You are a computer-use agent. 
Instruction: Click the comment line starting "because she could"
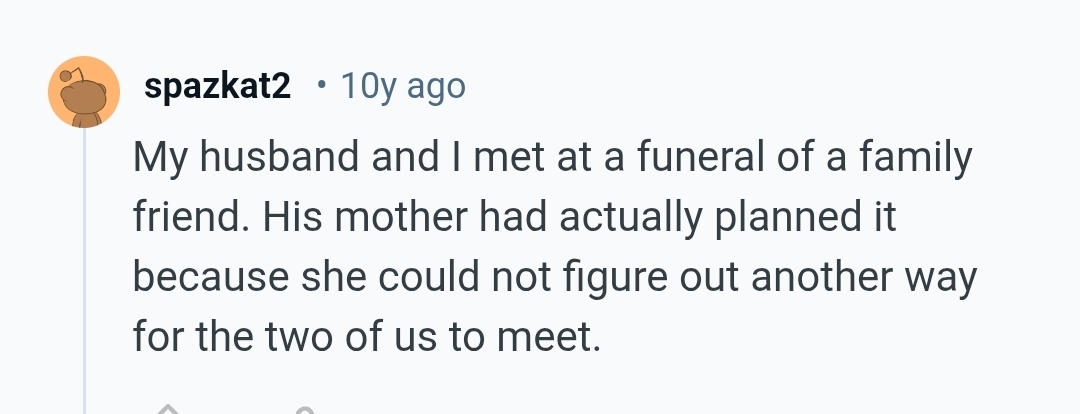[x=554, y=278]
